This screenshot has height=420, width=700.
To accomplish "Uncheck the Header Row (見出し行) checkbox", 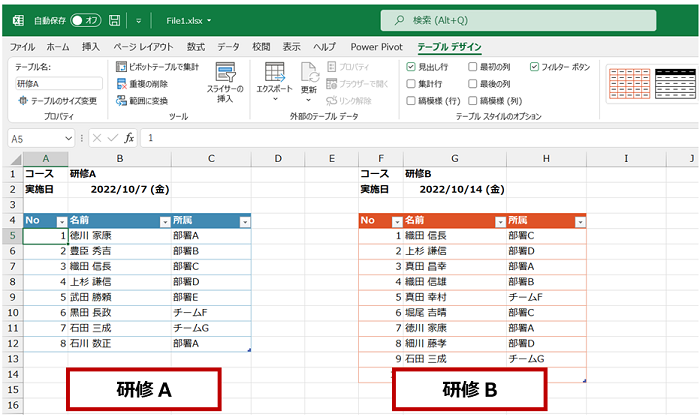I will click(x=412, y=67).
